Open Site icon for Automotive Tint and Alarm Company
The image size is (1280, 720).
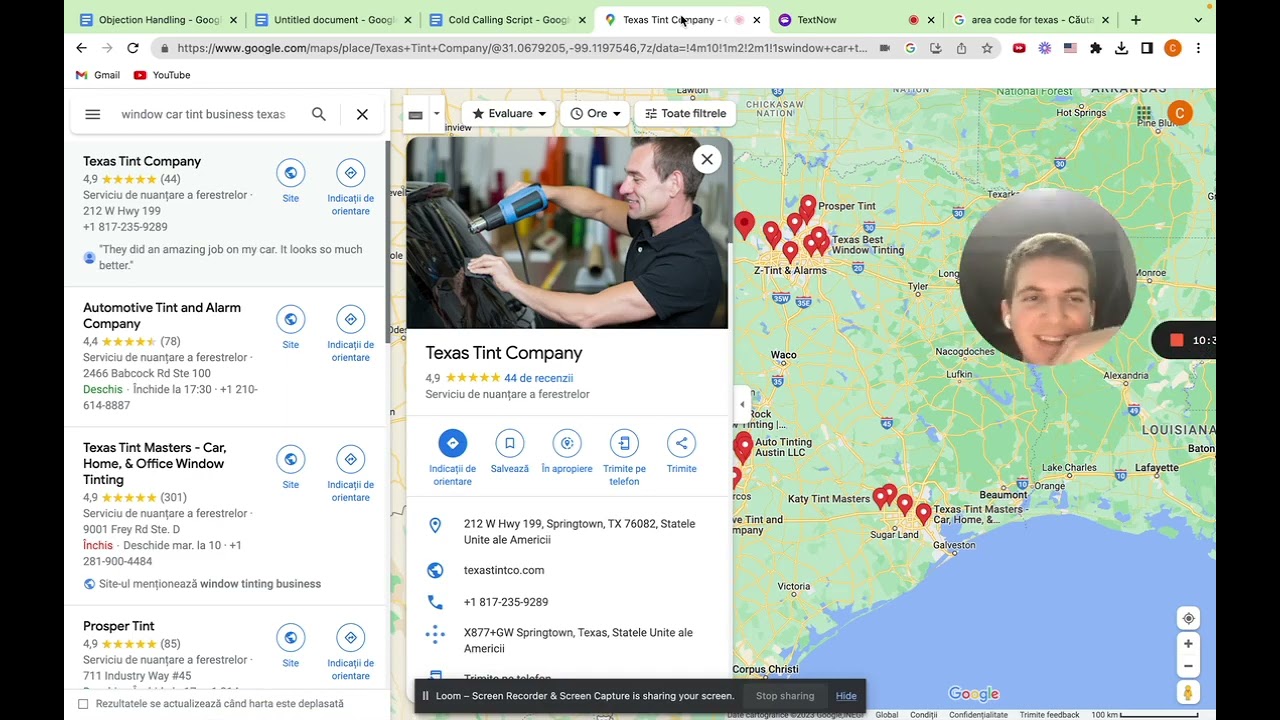pyautogui.click(x=290, y=320)
